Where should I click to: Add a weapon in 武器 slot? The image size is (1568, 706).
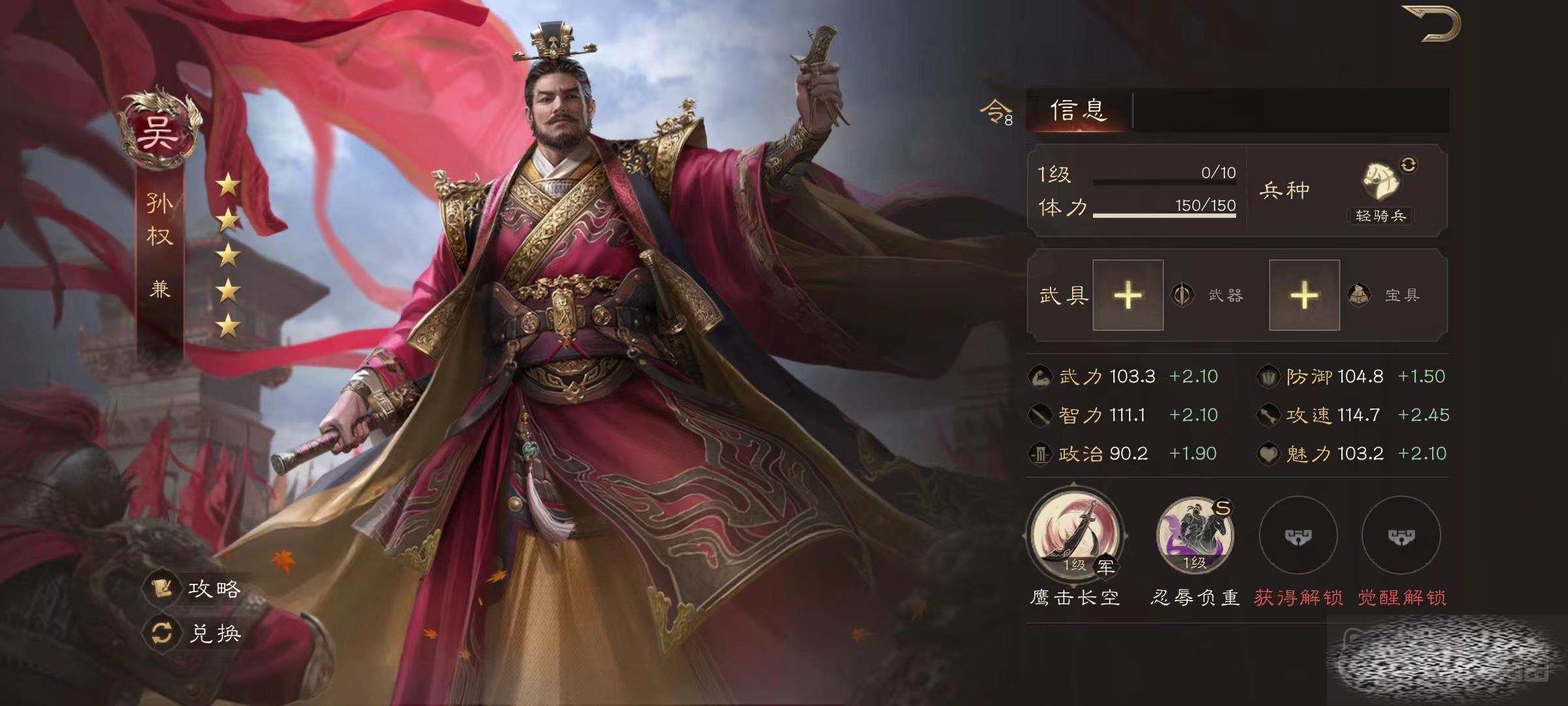pos(1128,295)
